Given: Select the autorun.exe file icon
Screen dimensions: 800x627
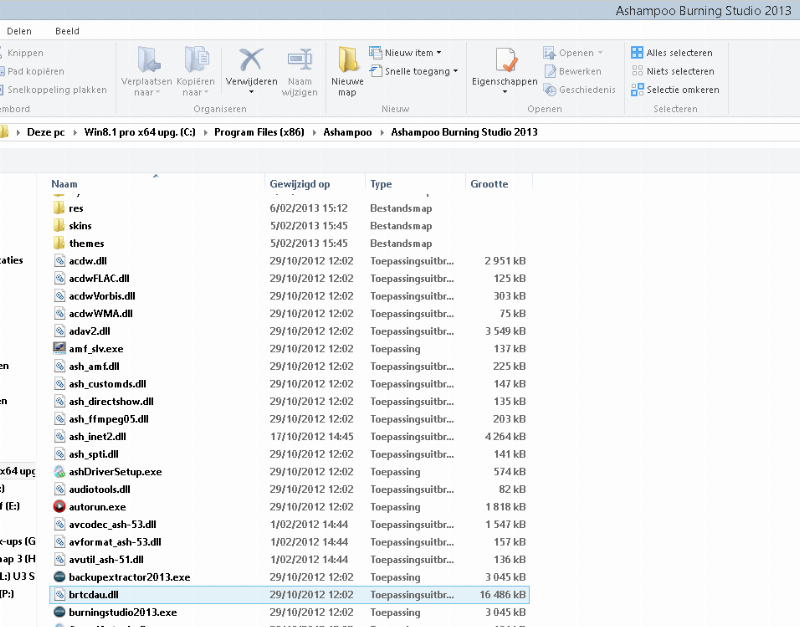Looking at the screenshot, I should tap(60, 507).
